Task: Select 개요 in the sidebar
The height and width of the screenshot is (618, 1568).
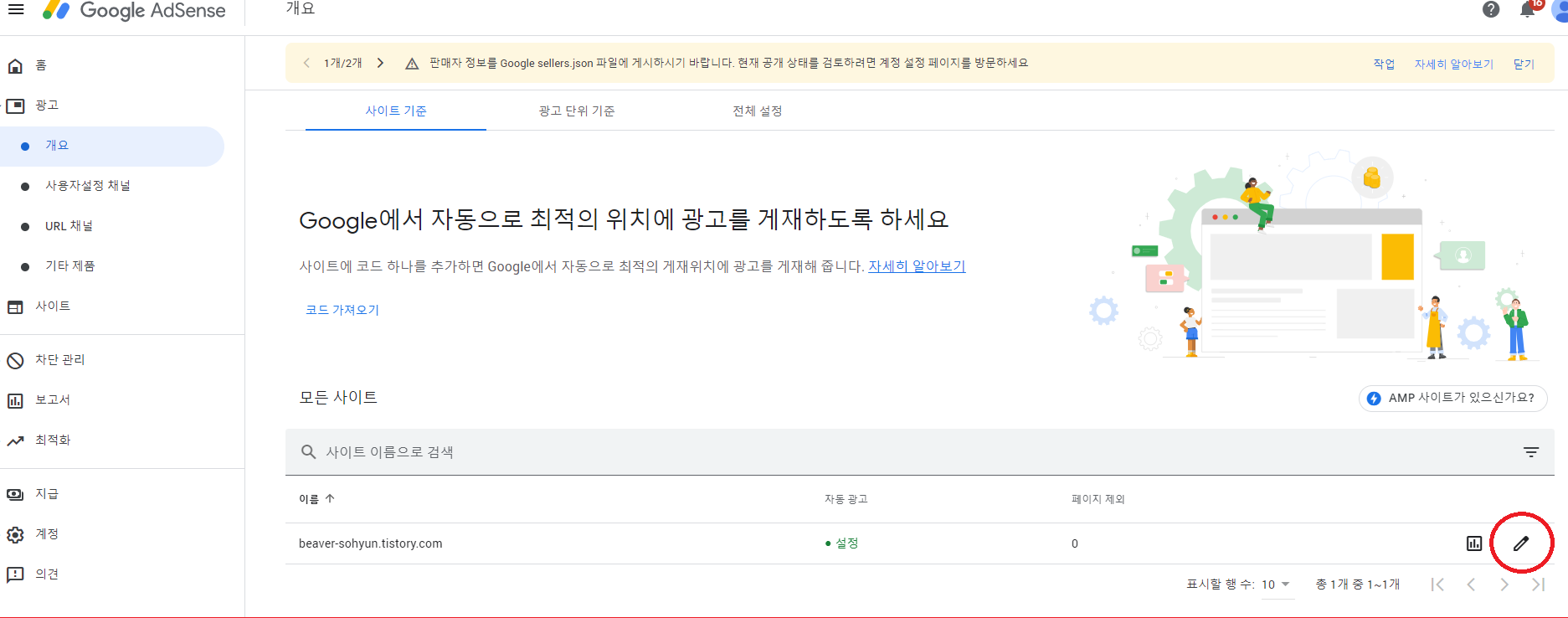Action: (x=112, y=146)
